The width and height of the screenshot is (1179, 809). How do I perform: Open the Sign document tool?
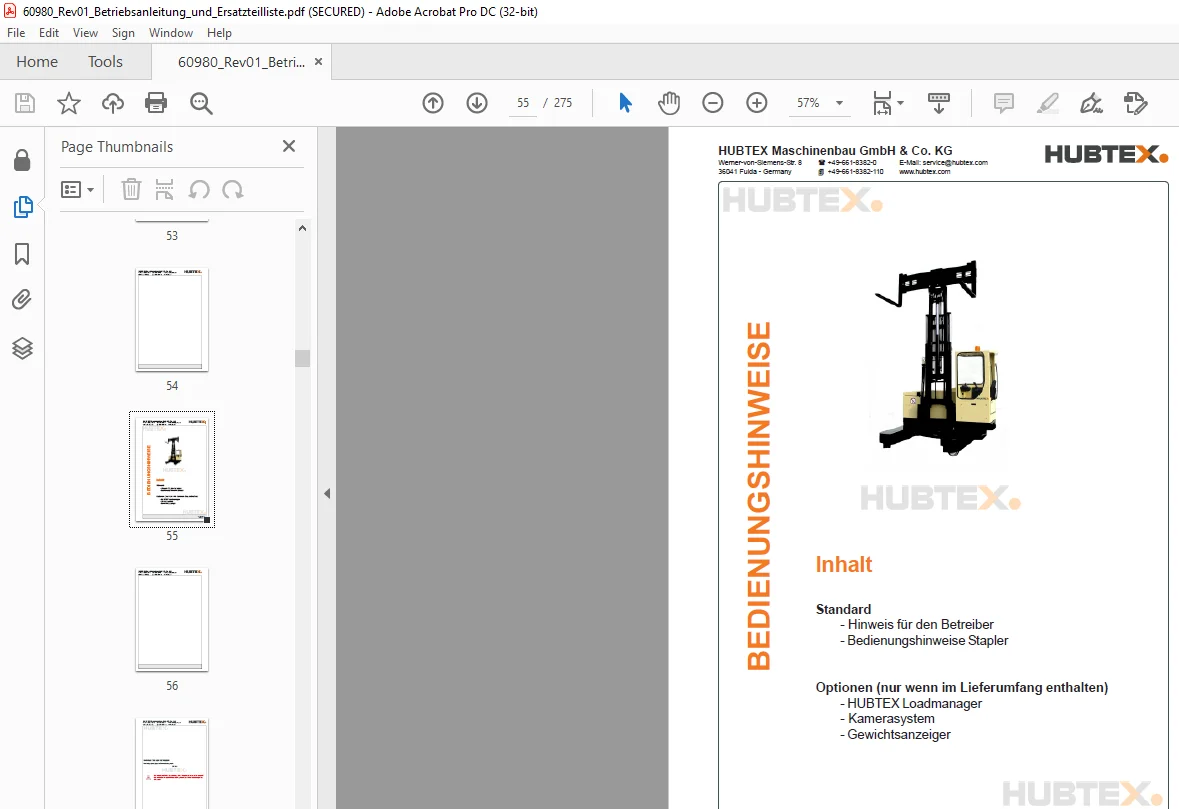[1091, 103]
